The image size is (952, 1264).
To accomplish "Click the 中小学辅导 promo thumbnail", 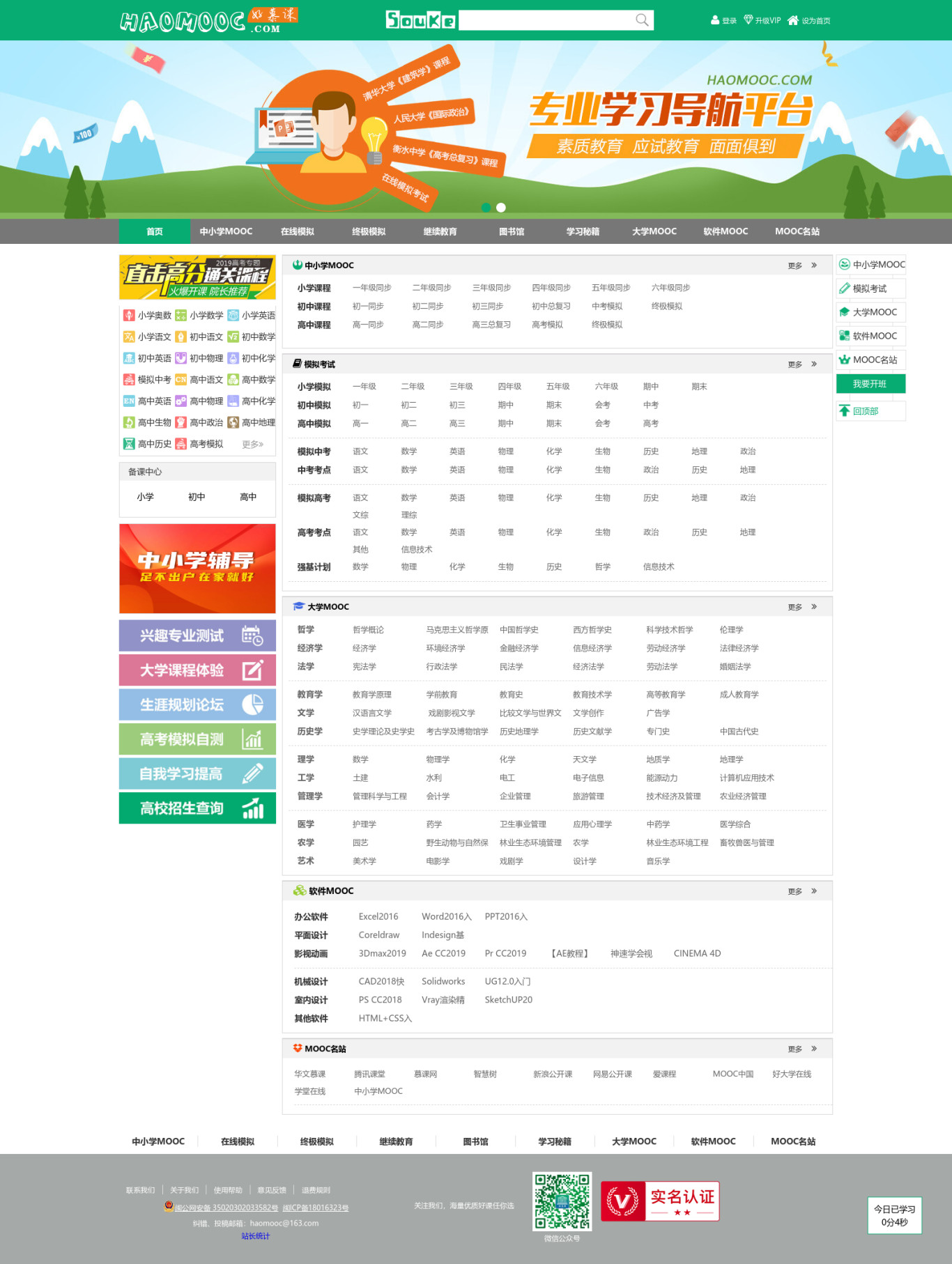I will [197, 569].
